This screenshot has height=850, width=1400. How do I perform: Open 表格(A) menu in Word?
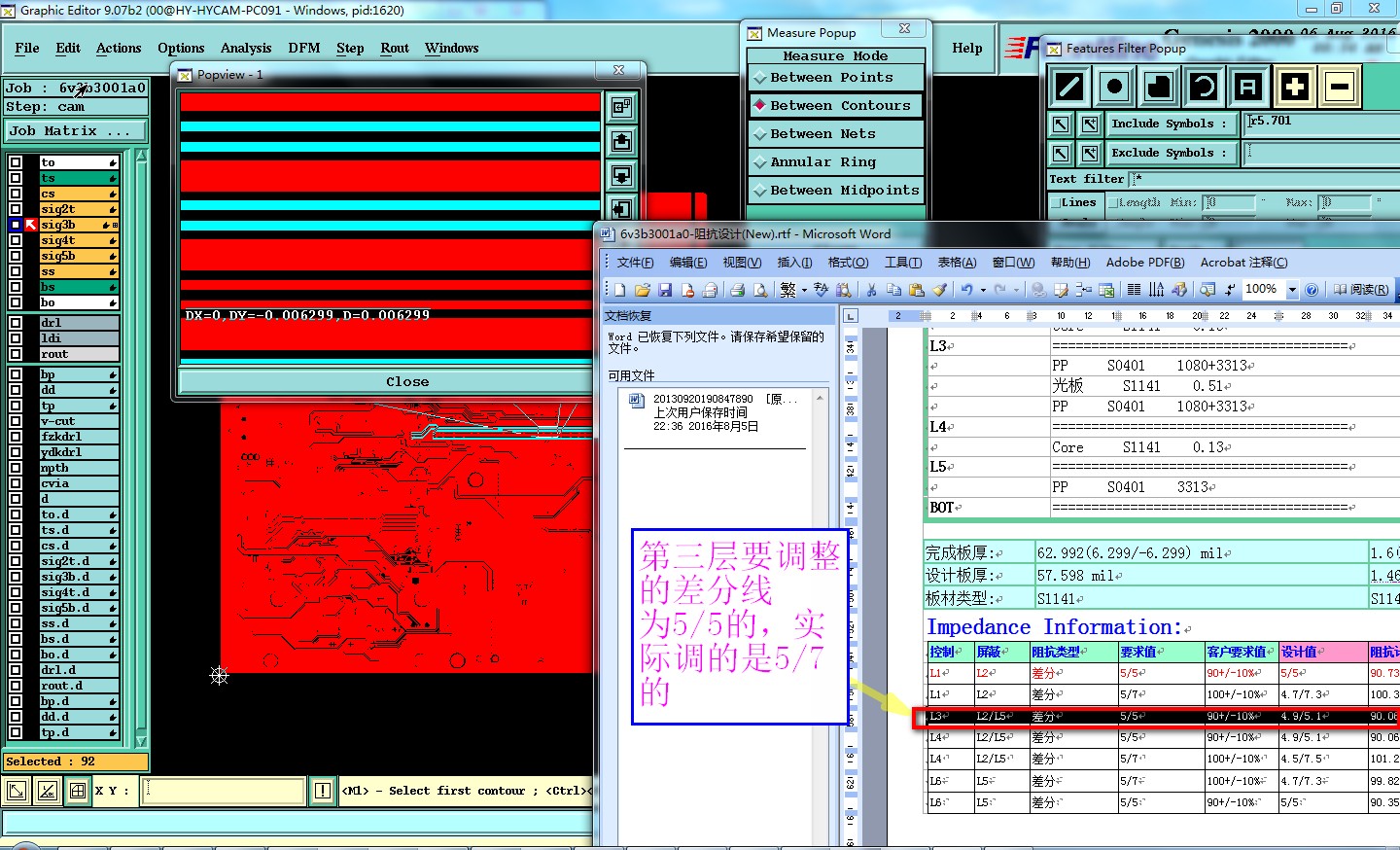[957, 263]
